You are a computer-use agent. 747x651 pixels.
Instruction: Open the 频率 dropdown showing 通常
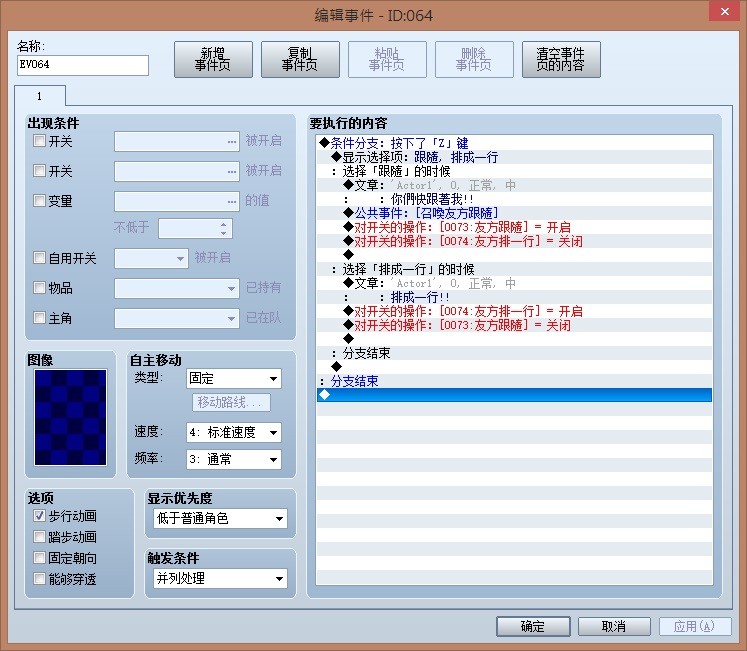tap(234, 459)
